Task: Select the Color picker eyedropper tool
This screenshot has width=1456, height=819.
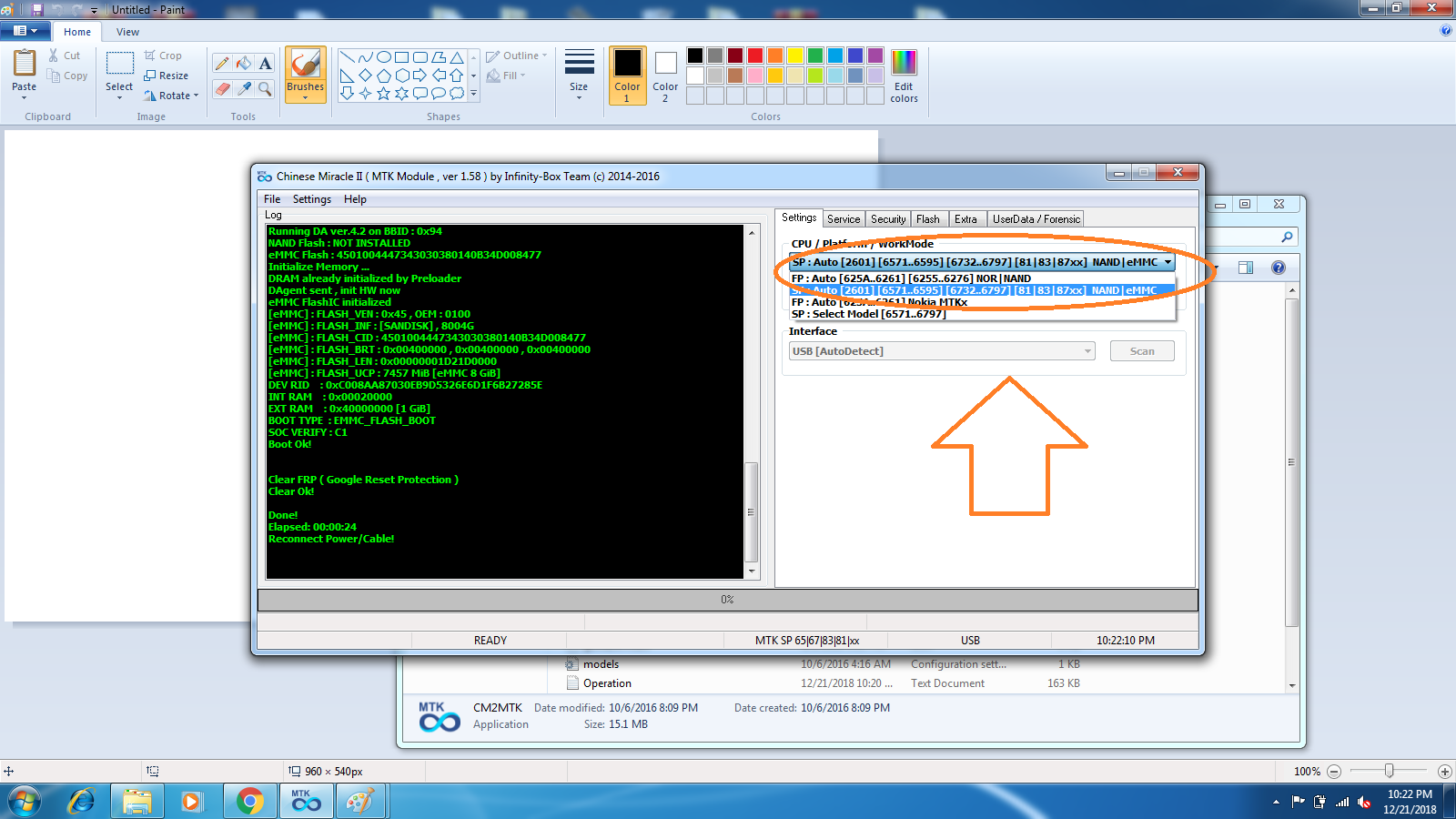Action: click(x=243, y=88)
